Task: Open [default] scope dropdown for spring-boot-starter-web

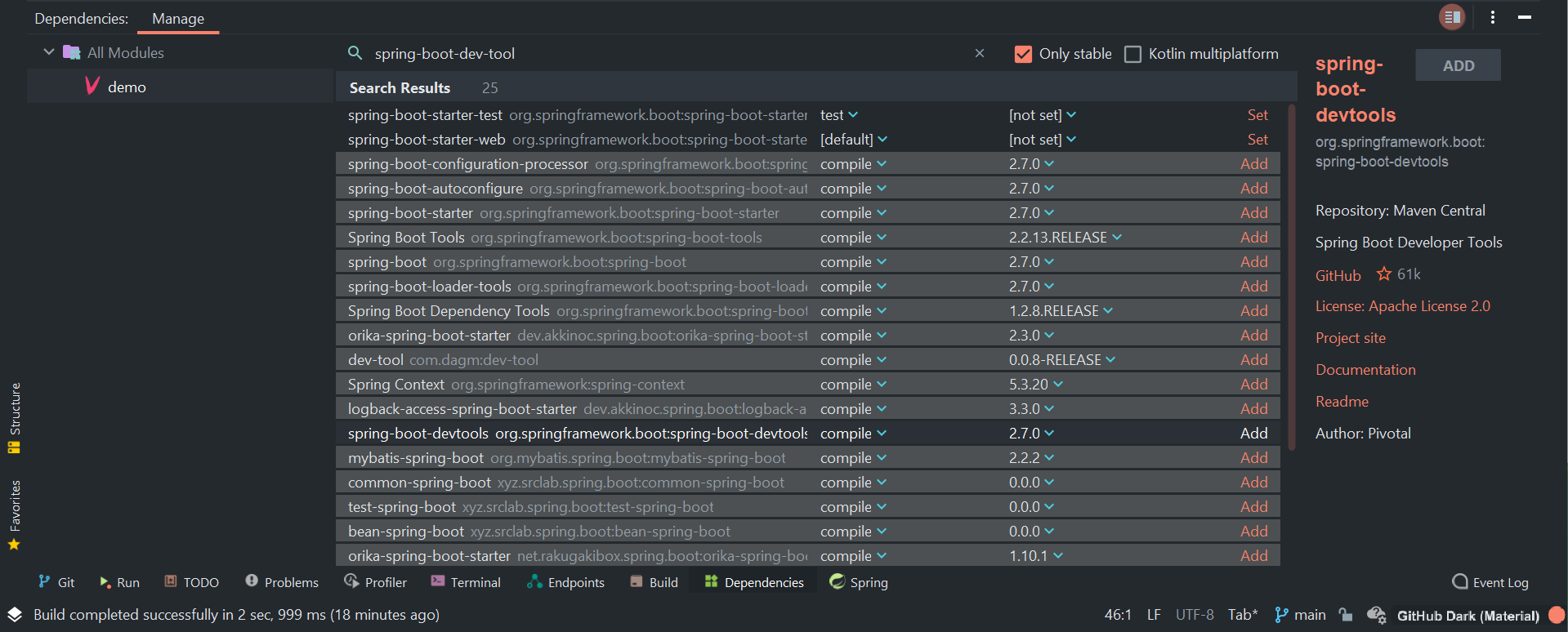Action: point(854,140)
